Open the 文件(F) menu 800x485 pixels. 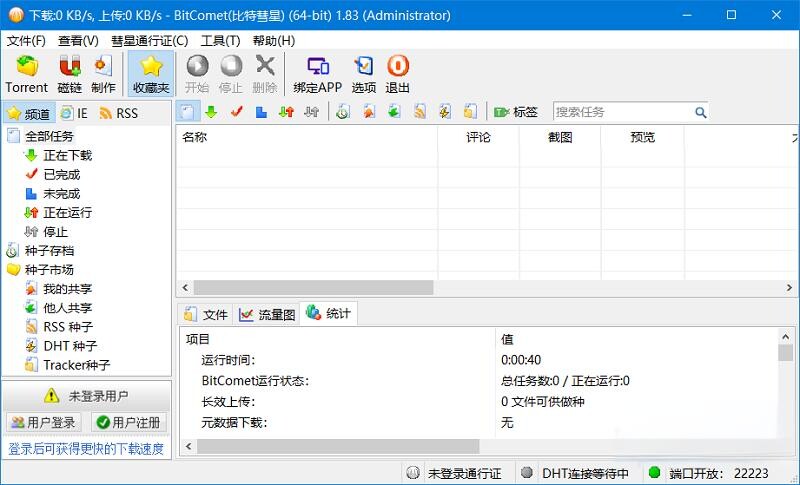coord(26,41)
